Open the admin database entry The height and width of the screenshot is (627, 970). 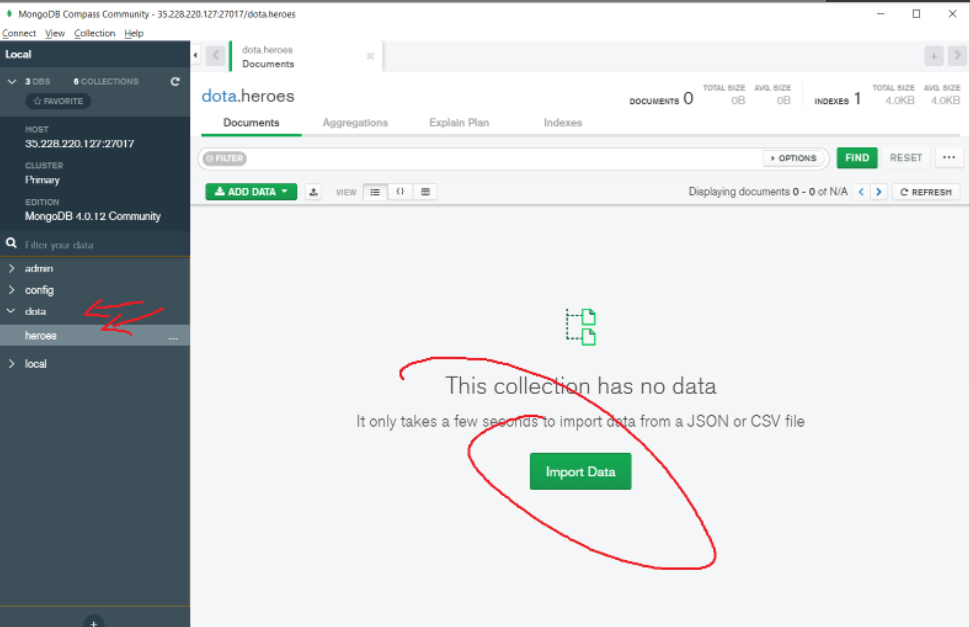pos(38,268)
